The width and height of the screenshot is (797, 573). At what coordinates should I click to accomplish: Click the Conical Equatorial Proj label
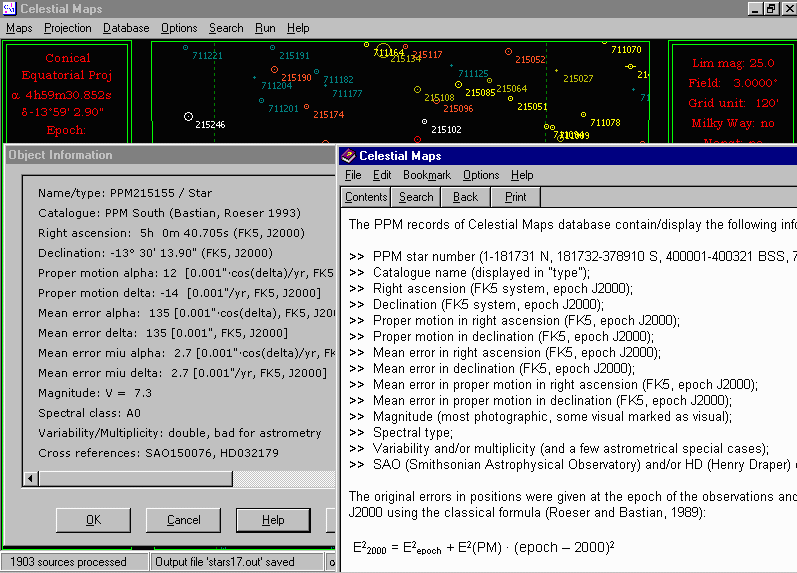tap(67, 67)
